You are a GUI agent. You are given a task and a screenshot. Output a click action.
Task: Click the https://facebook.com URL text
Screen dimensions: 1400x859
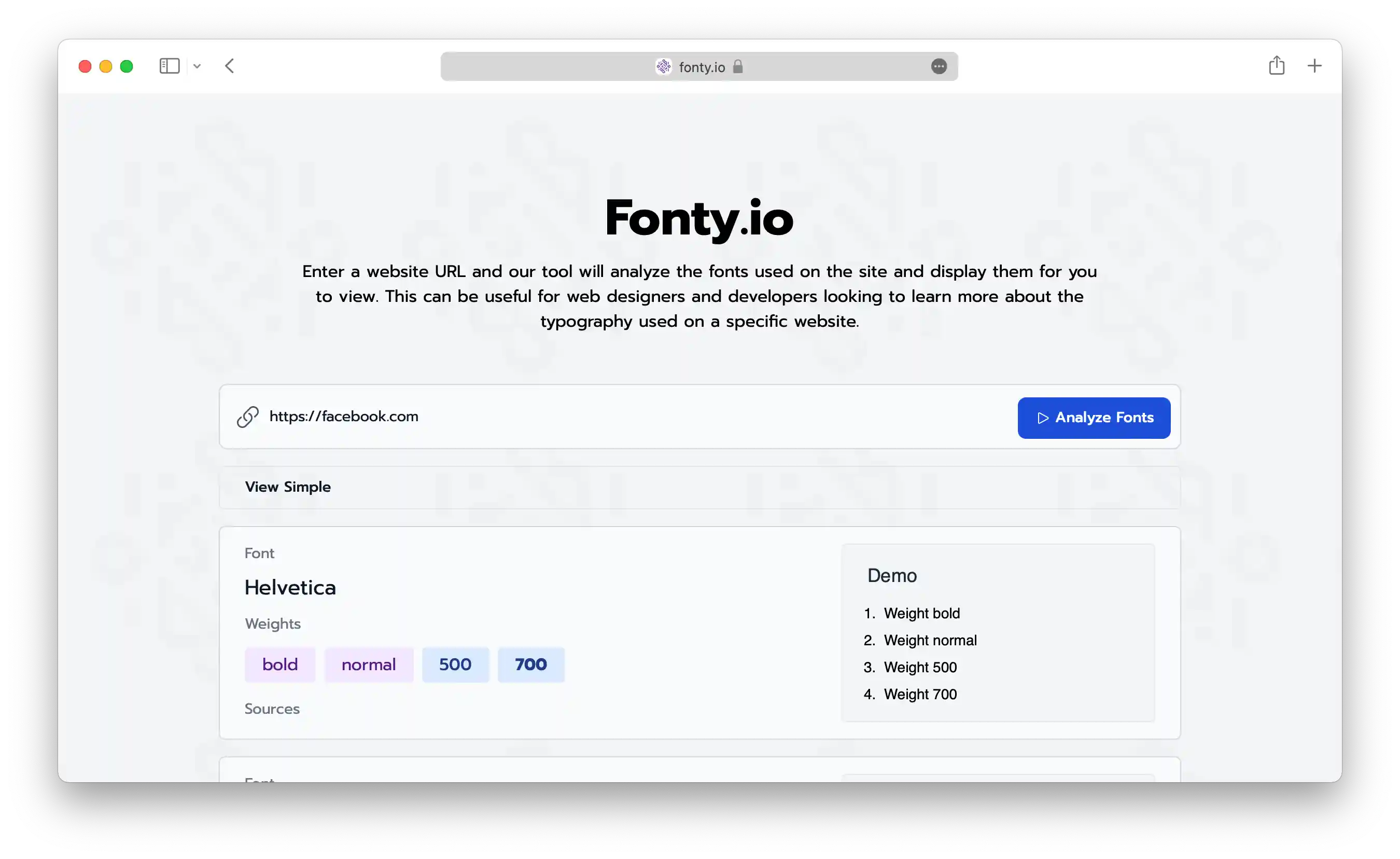pos(344,416)
